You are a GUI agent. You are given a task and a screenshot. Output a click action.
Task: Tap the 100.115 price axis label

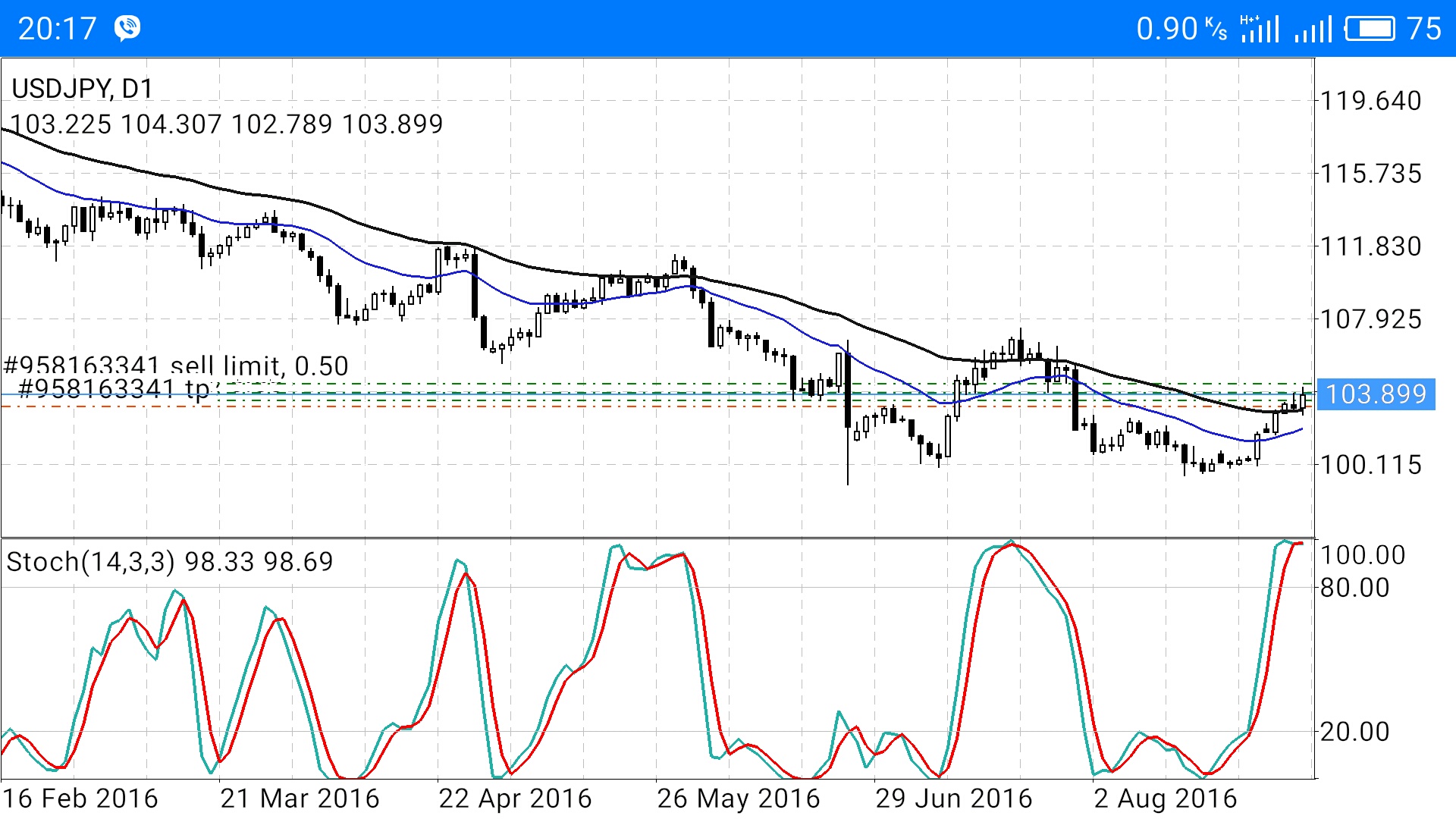coord(1371,465)
